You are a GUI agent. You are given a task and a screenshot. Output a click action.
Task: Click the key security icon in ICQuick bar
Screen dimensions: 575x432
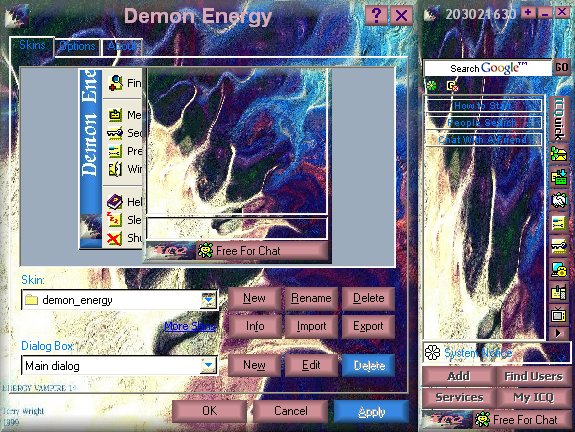pyautogui.click(x=558, y=246)
